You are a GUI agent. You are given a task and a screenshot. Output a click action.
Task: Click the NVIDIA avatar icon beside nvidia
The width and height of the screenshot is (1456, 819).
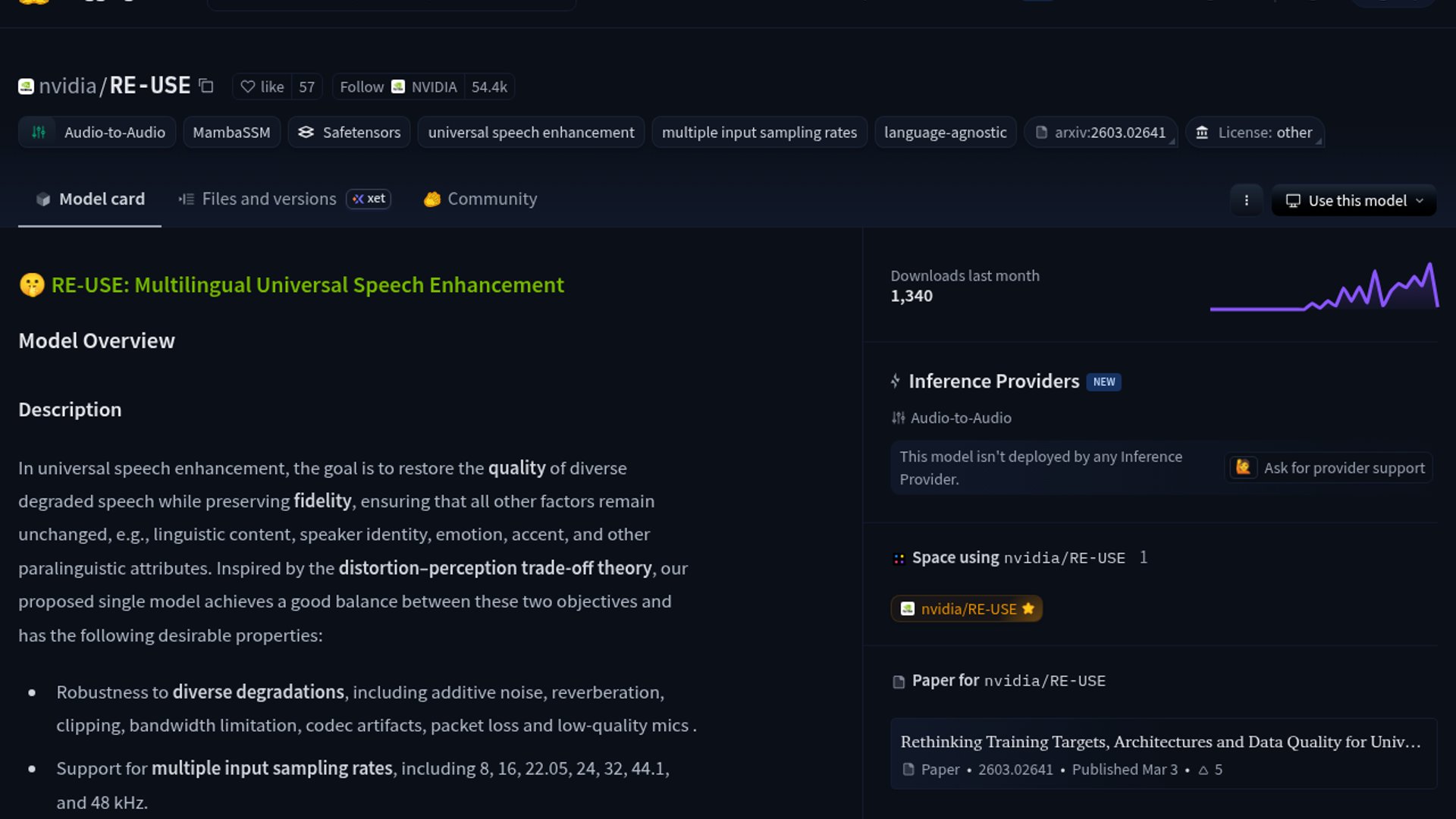tap(26, 86)
